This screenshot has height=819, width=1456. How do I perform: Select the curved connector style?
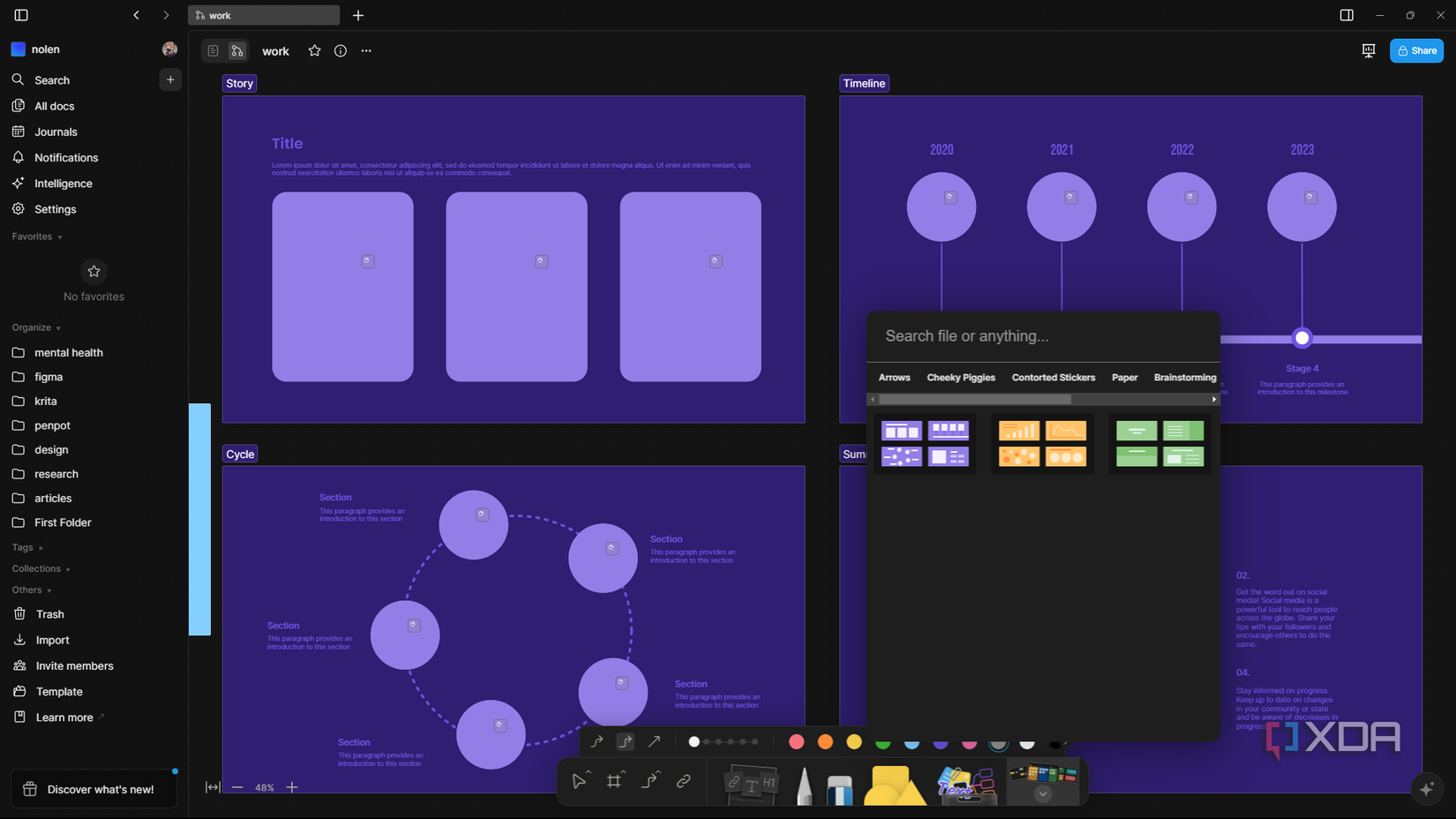(597, 741)
